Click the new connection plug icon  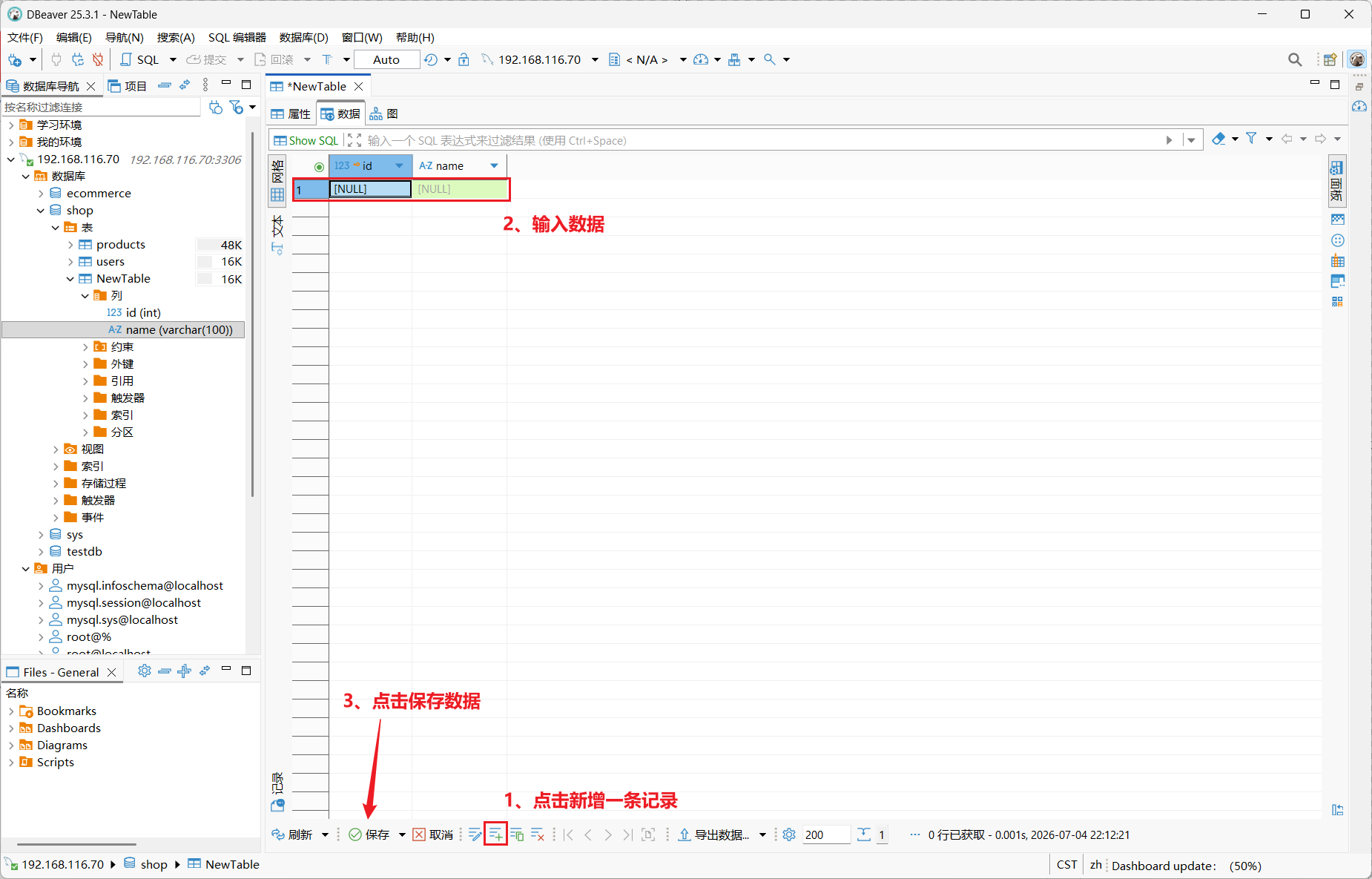14,59
